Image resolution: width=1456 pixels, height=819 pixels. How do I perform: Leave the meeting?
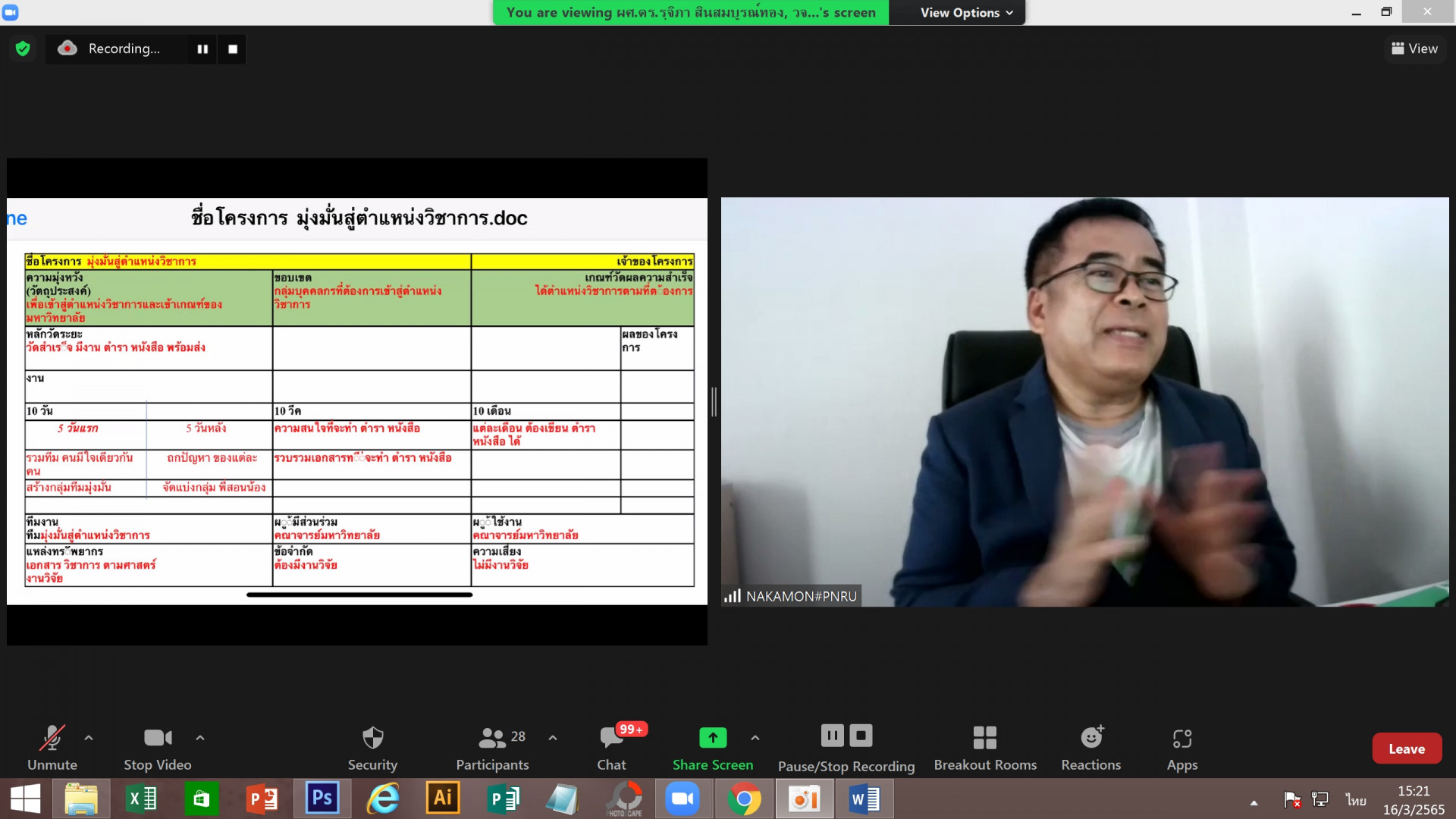coord(1407,748)
